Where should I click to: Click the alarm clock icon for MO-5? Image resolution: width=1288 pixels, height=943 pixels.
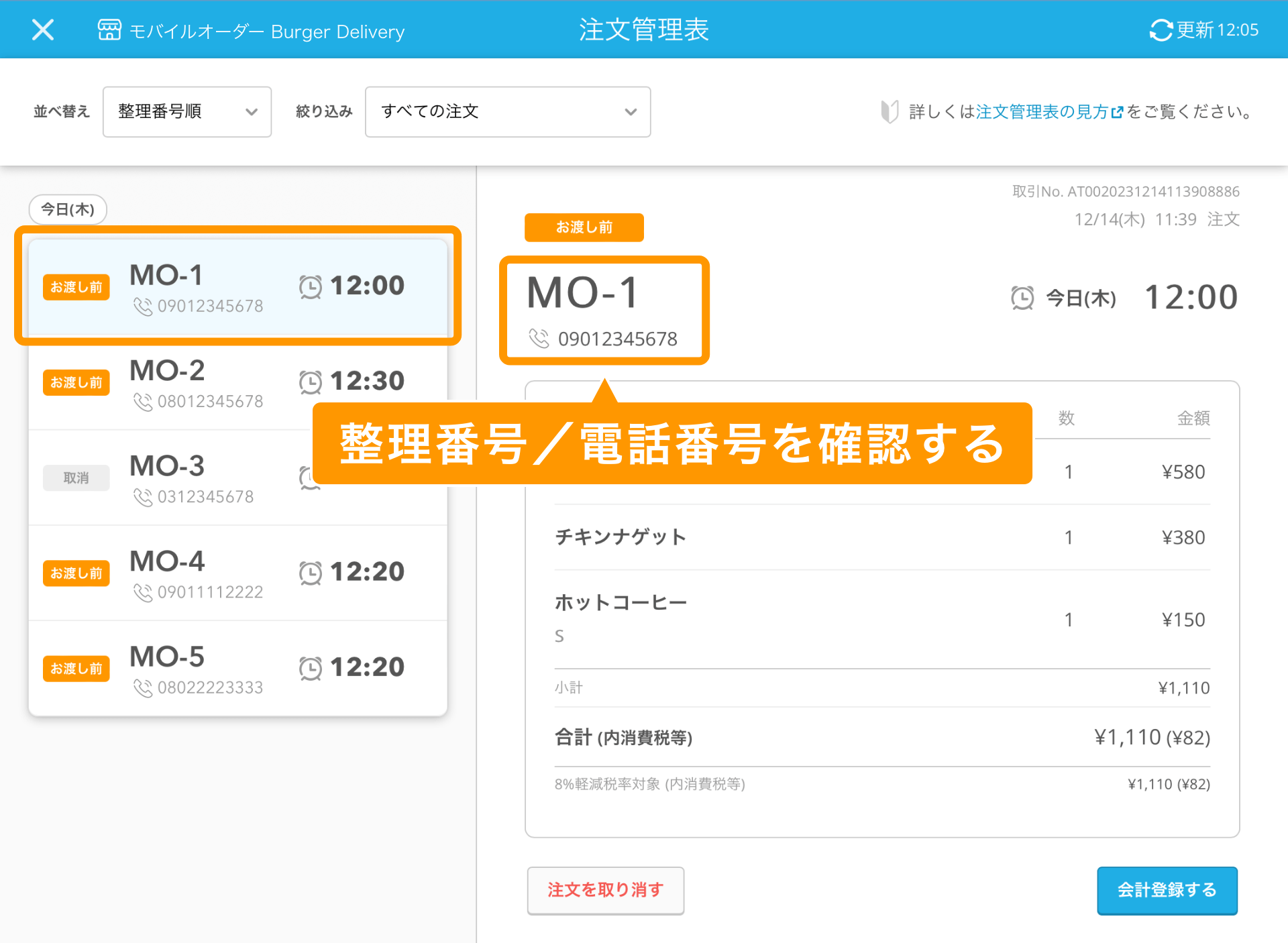pyautogui.click(x=311, y=668)
